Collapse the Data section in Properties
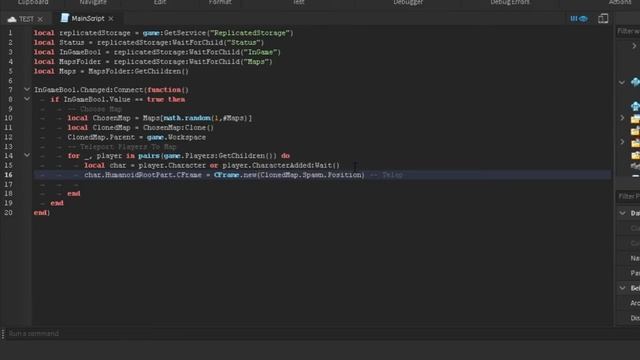Screen dimensions: 640x360 pyautogui.click(x=622, y=213)
